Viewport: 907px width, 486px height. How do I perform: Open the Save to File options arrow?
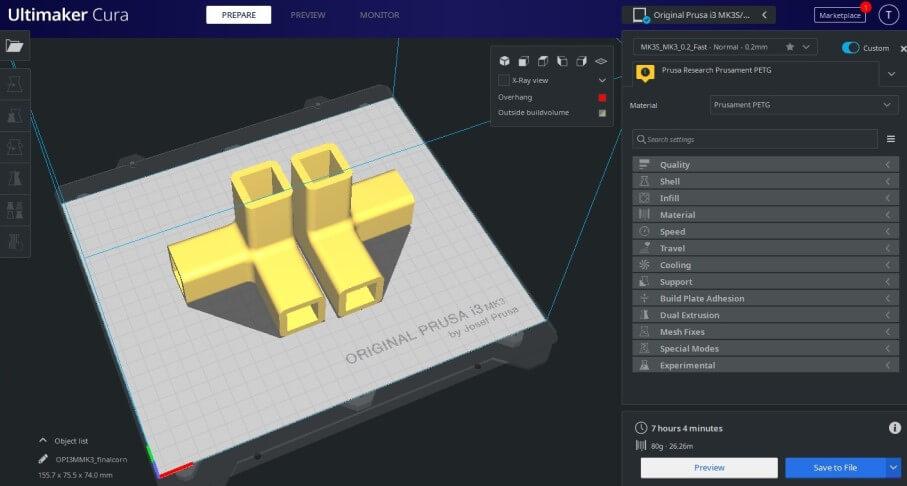893,467
